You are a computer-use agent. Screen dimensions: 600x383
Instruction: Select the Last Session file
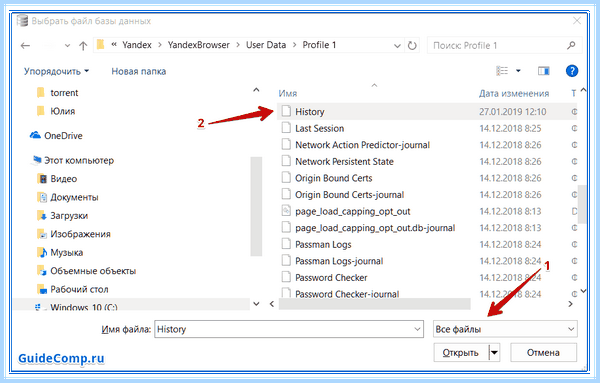point(320,128)
